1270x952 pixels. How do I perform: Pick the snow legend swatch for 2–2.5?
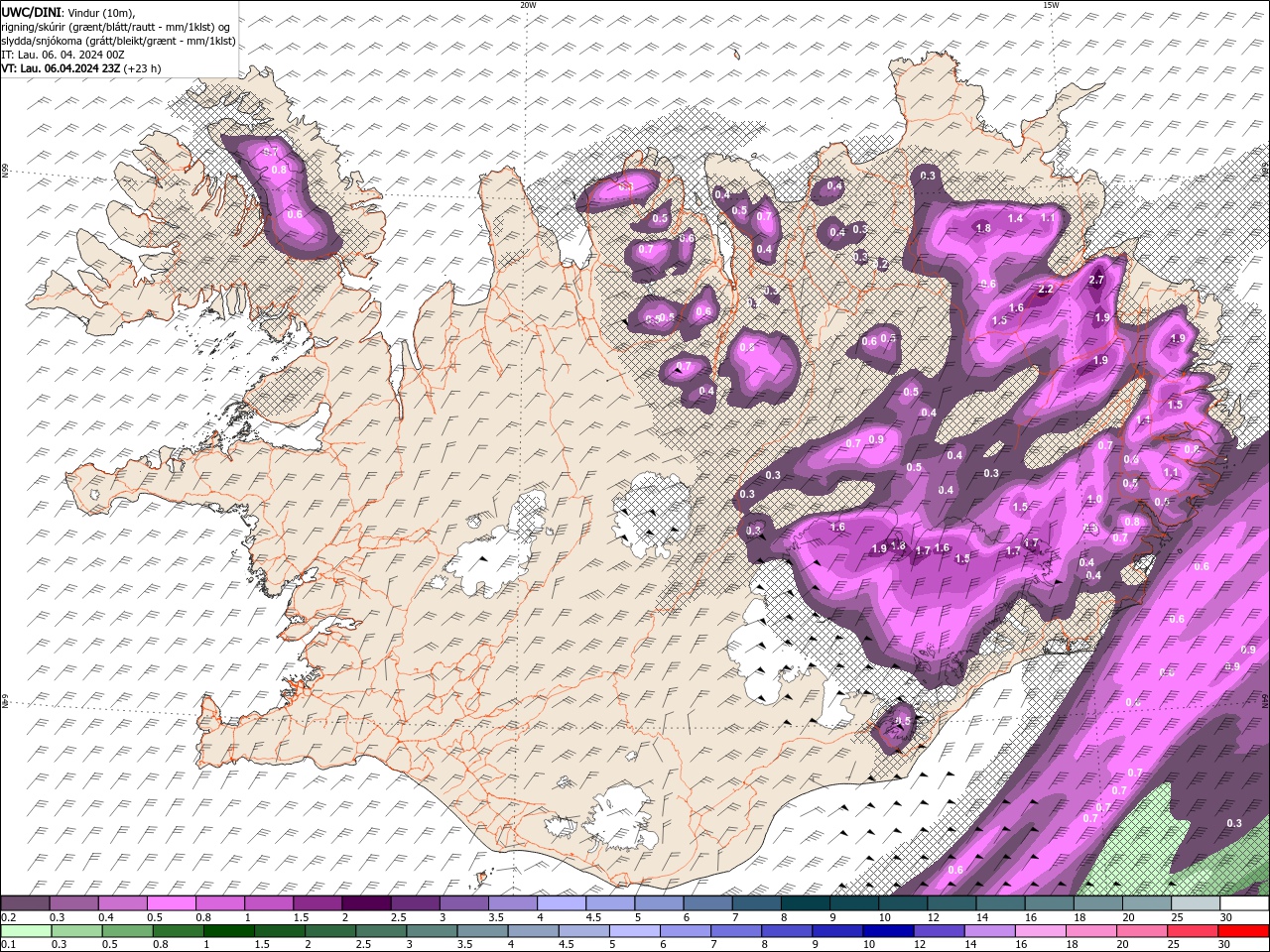pyautogui.click(x=366, y=903)
